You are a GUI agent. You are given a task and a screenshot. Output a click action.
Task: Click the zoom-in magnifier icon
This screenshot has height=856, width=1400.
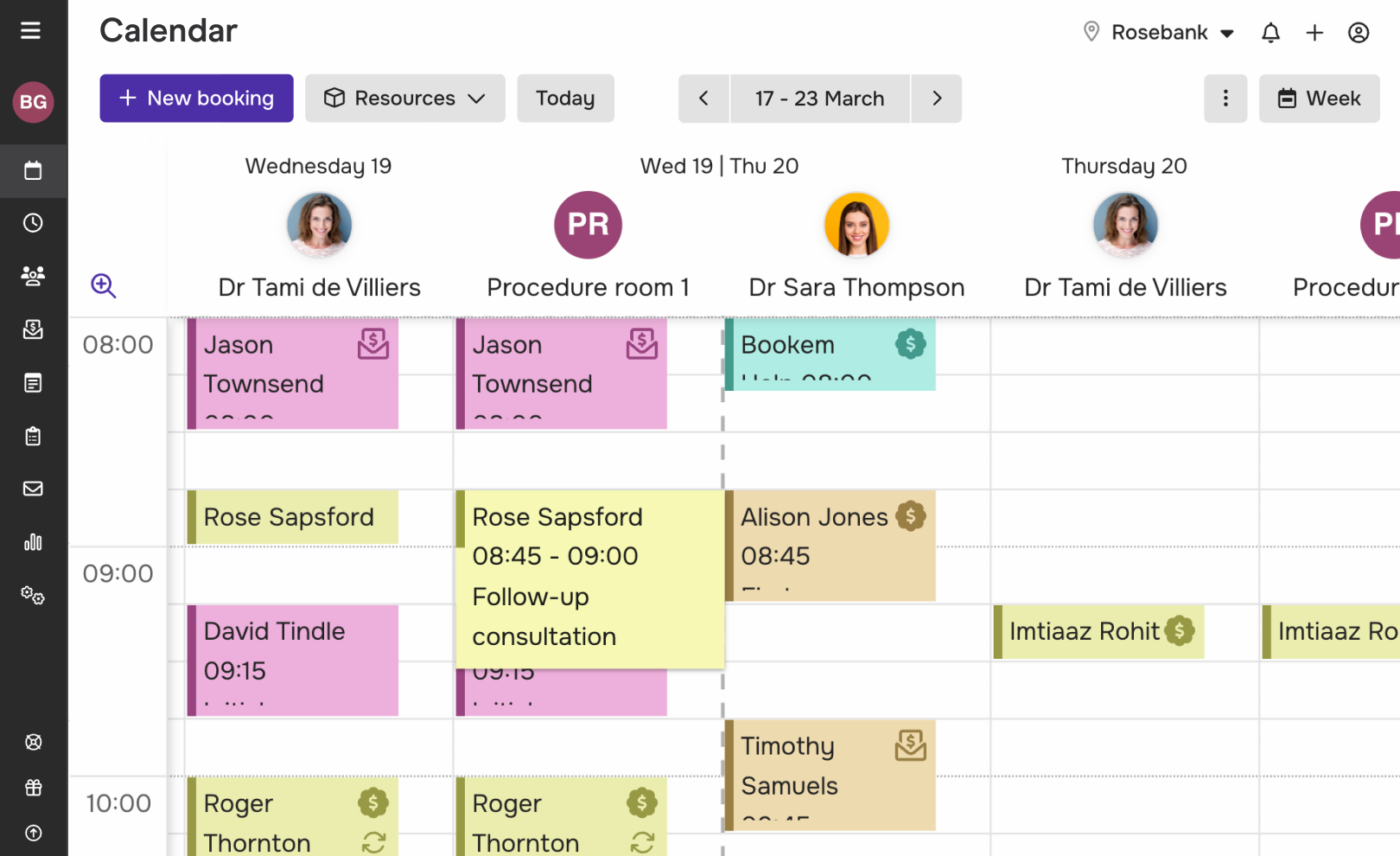point(104,285)
